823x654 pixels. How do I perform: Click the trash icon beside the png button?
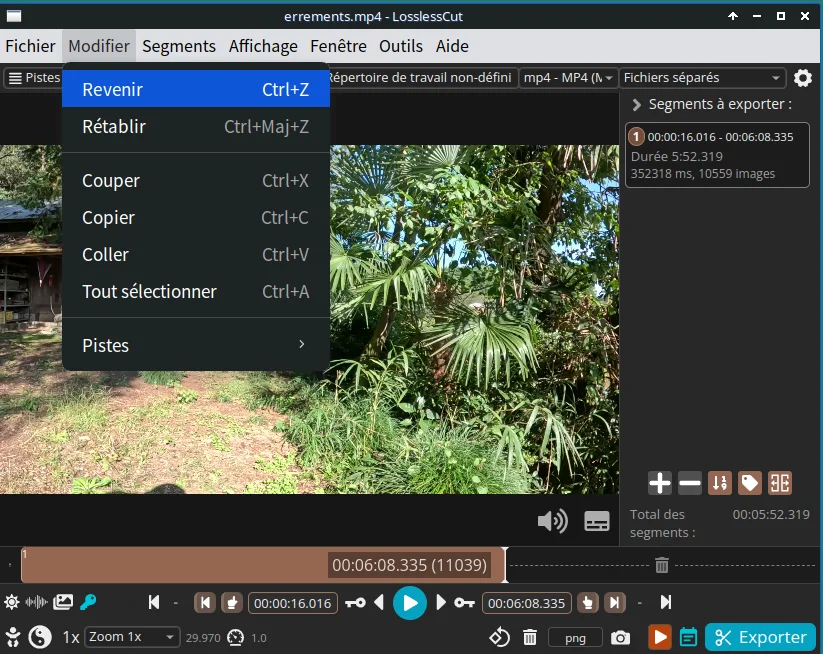[x=530, y=637]
